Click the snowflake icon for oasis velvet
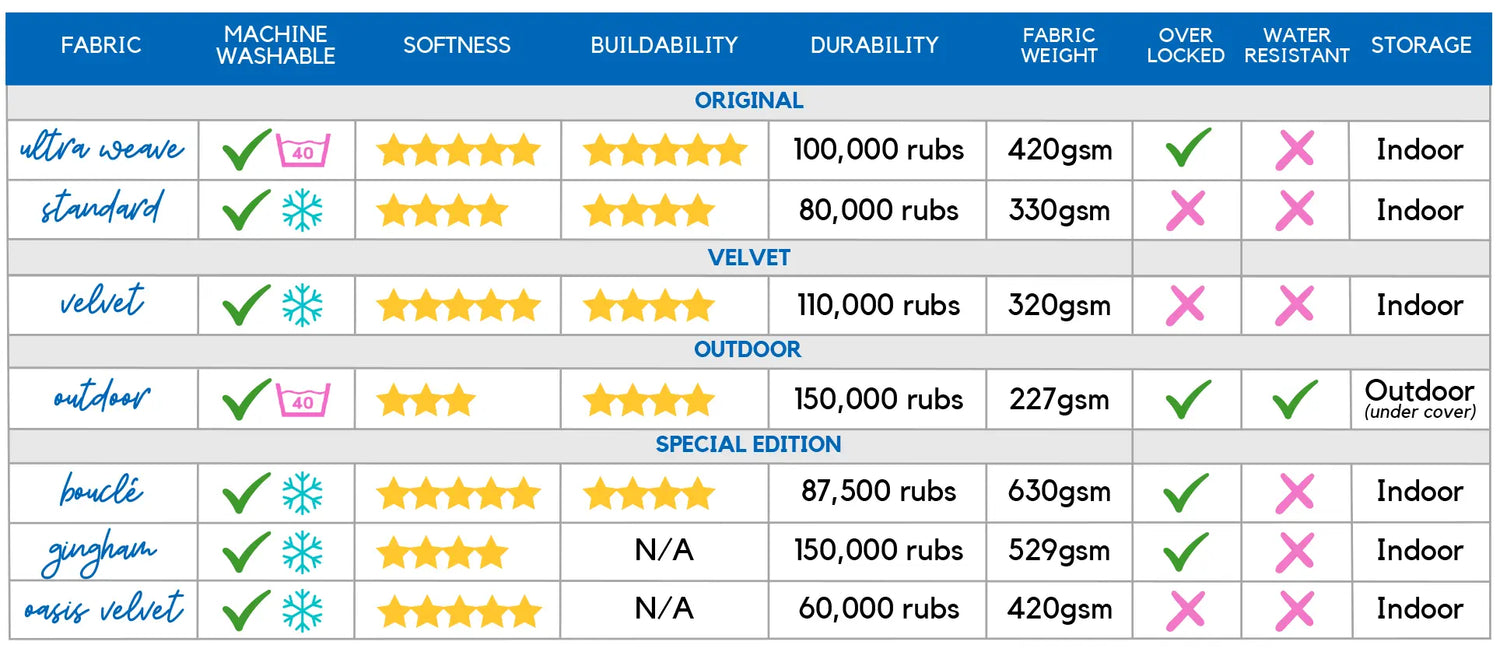This screenshot has height=659, width=1500. (301, 609)
